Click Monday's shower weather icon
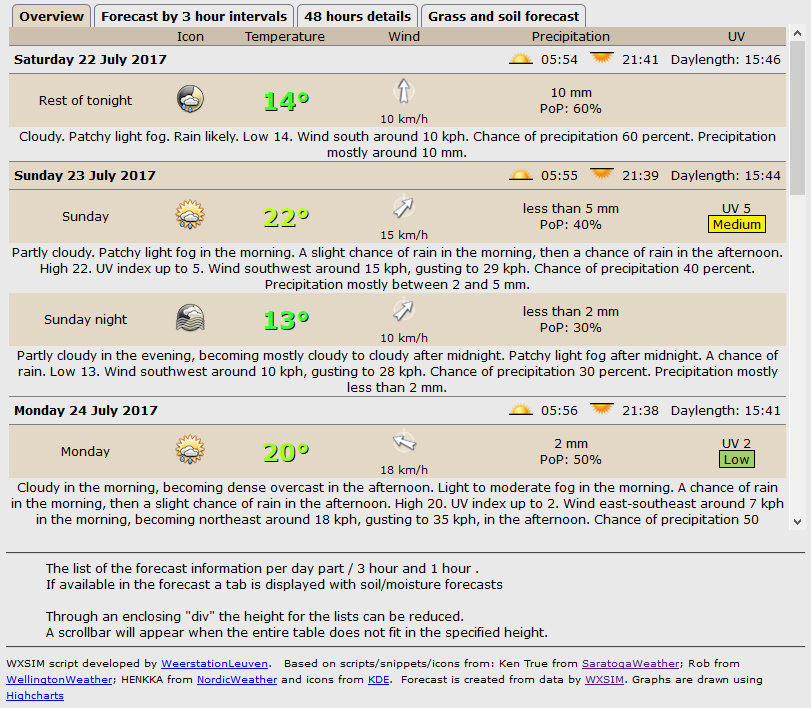 click(190, 450)
